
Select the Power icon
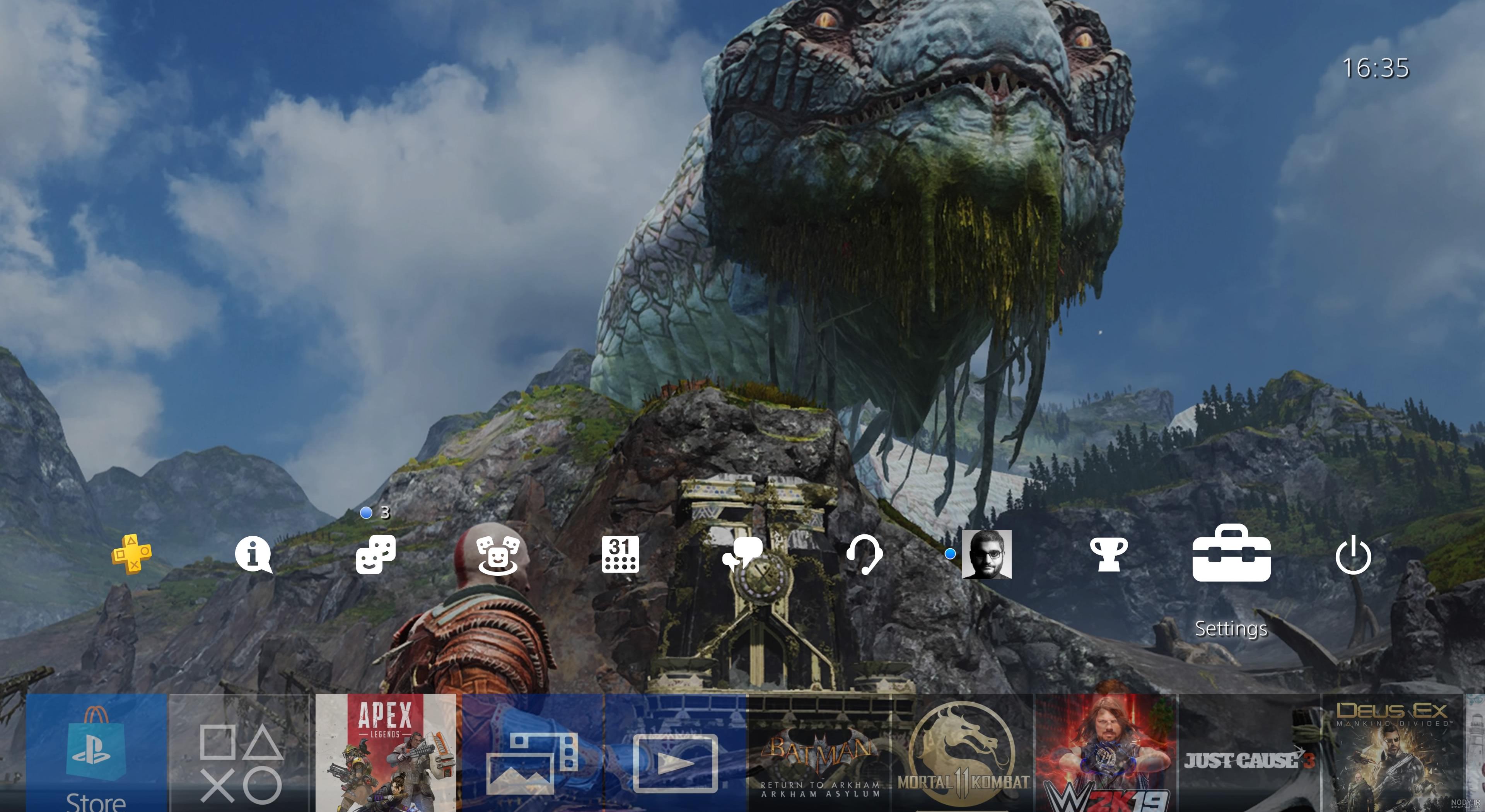click(1353, 554)
